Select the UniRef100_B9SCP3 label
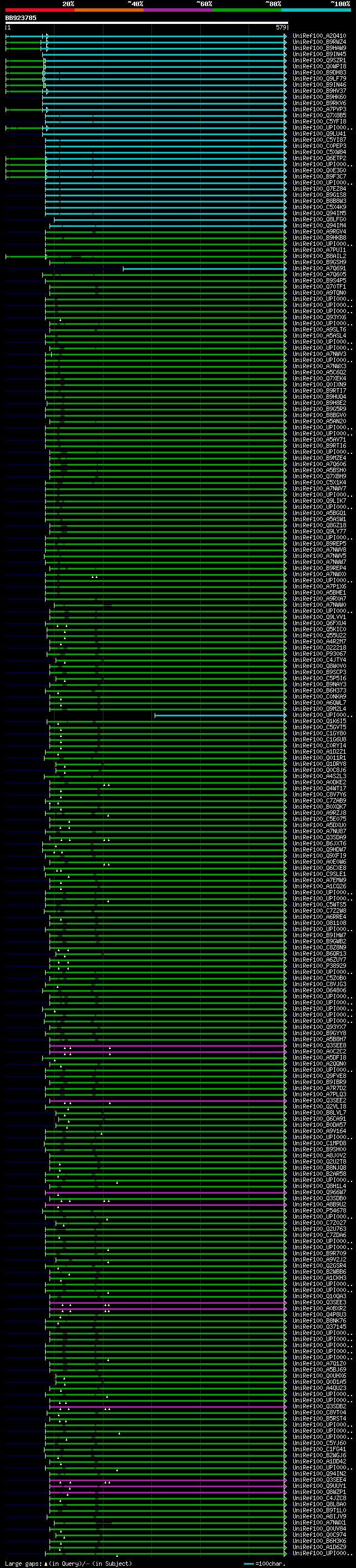This screenshot has height=1568, width=356. pos(319,672)
